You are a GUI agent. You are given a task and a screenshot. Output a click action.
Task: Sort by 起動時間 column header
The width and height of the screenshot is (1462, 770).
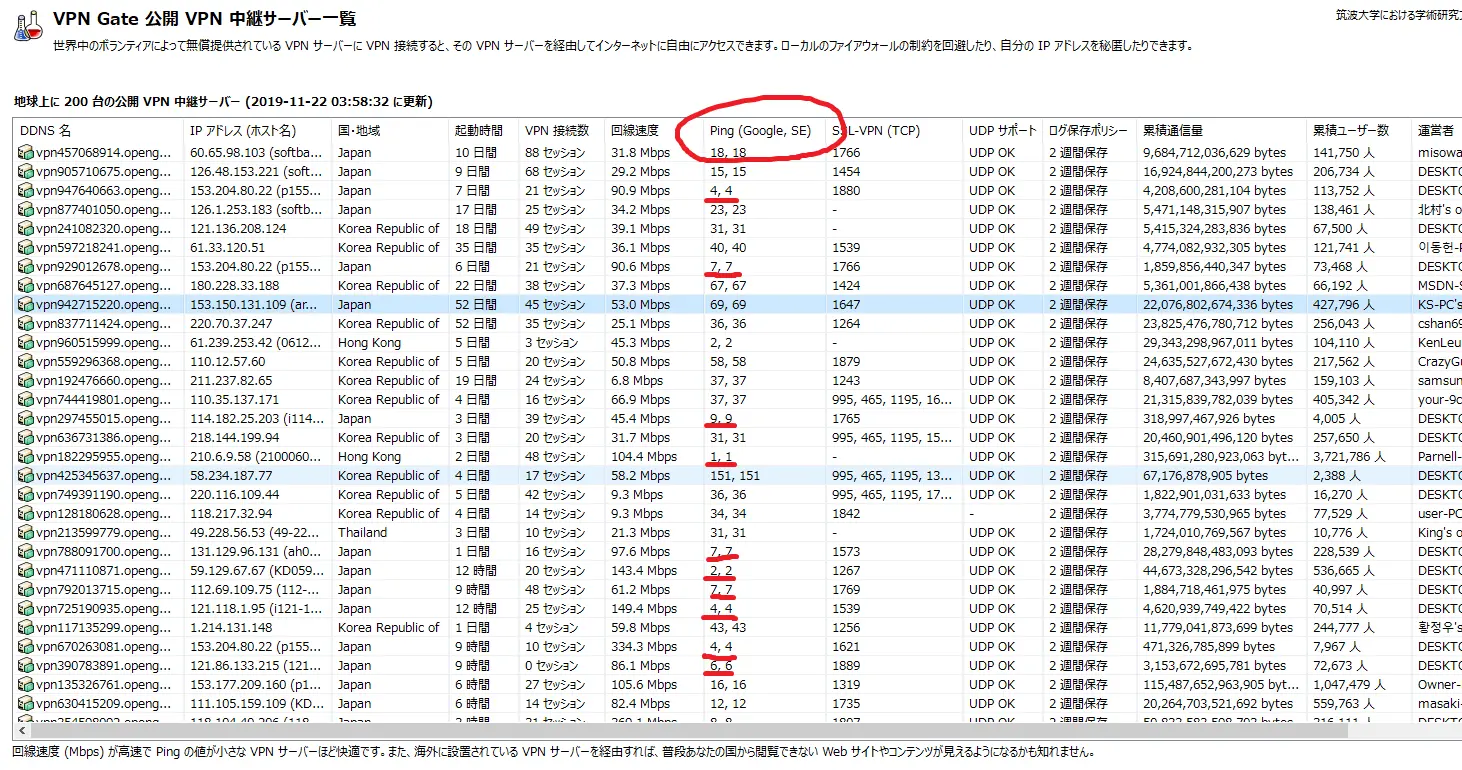pyautogui.click(x=480, y=131)
